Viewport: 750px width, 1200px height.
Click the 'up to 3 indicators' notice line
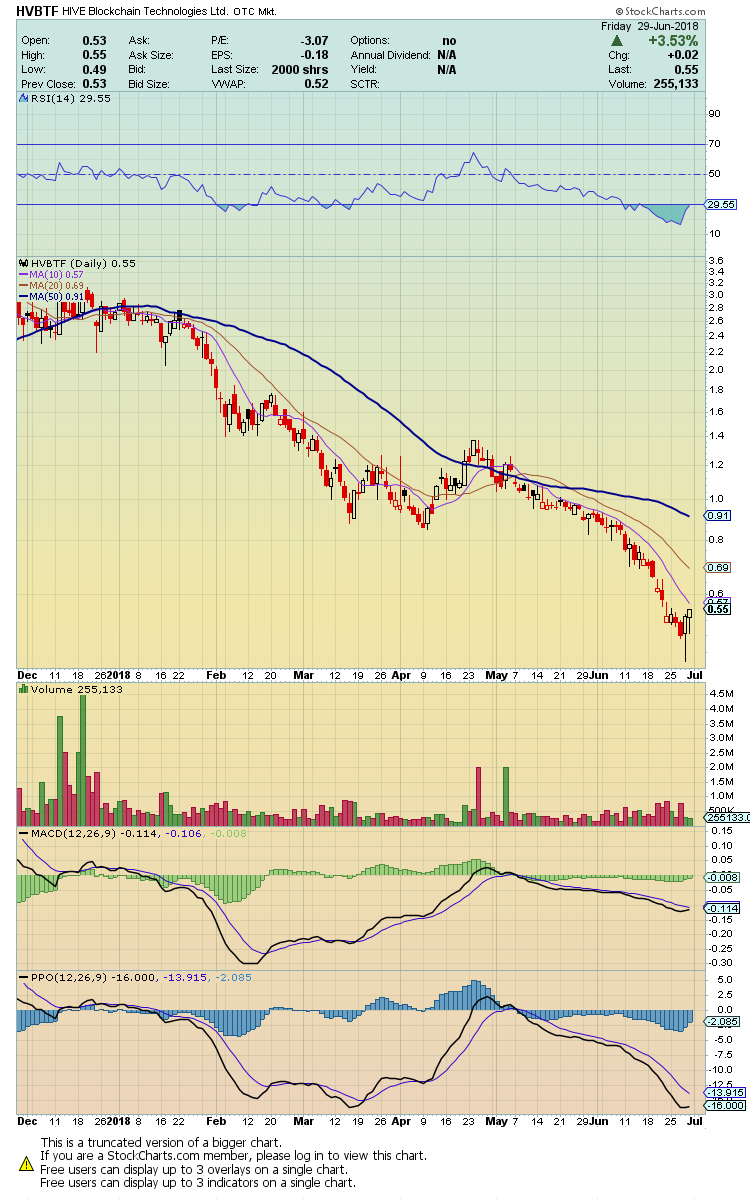[198, 1181]
